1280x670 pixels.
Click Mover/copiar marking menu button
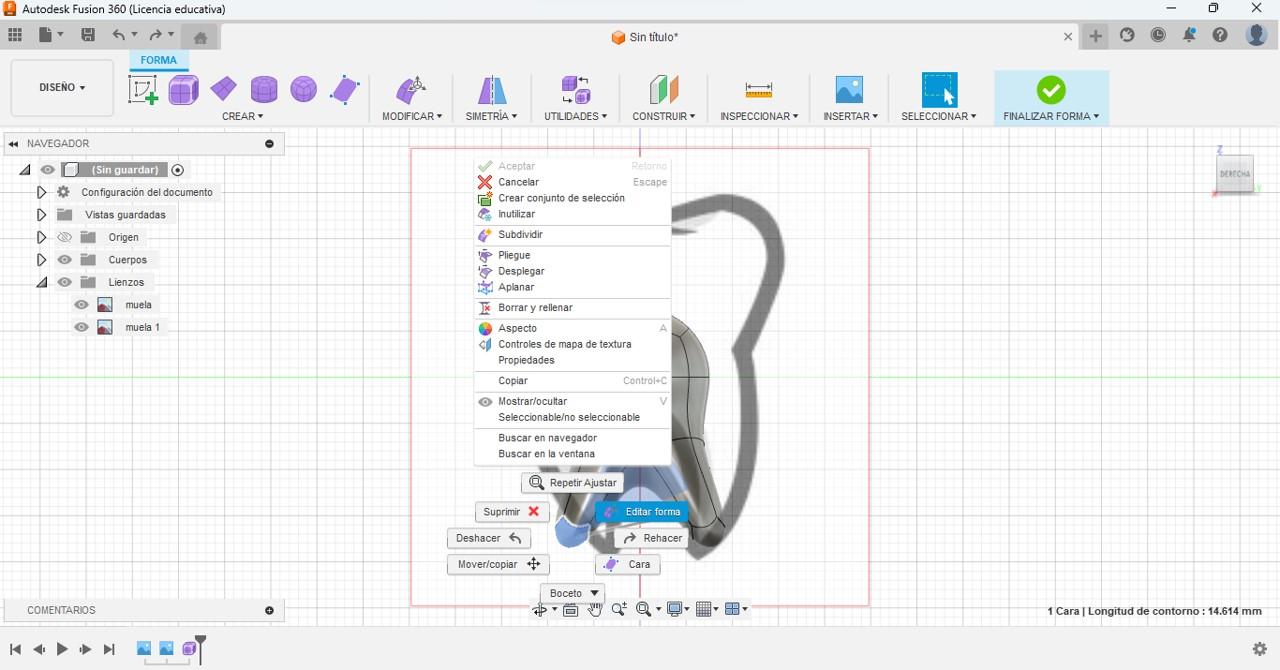[x=498, y=565]
